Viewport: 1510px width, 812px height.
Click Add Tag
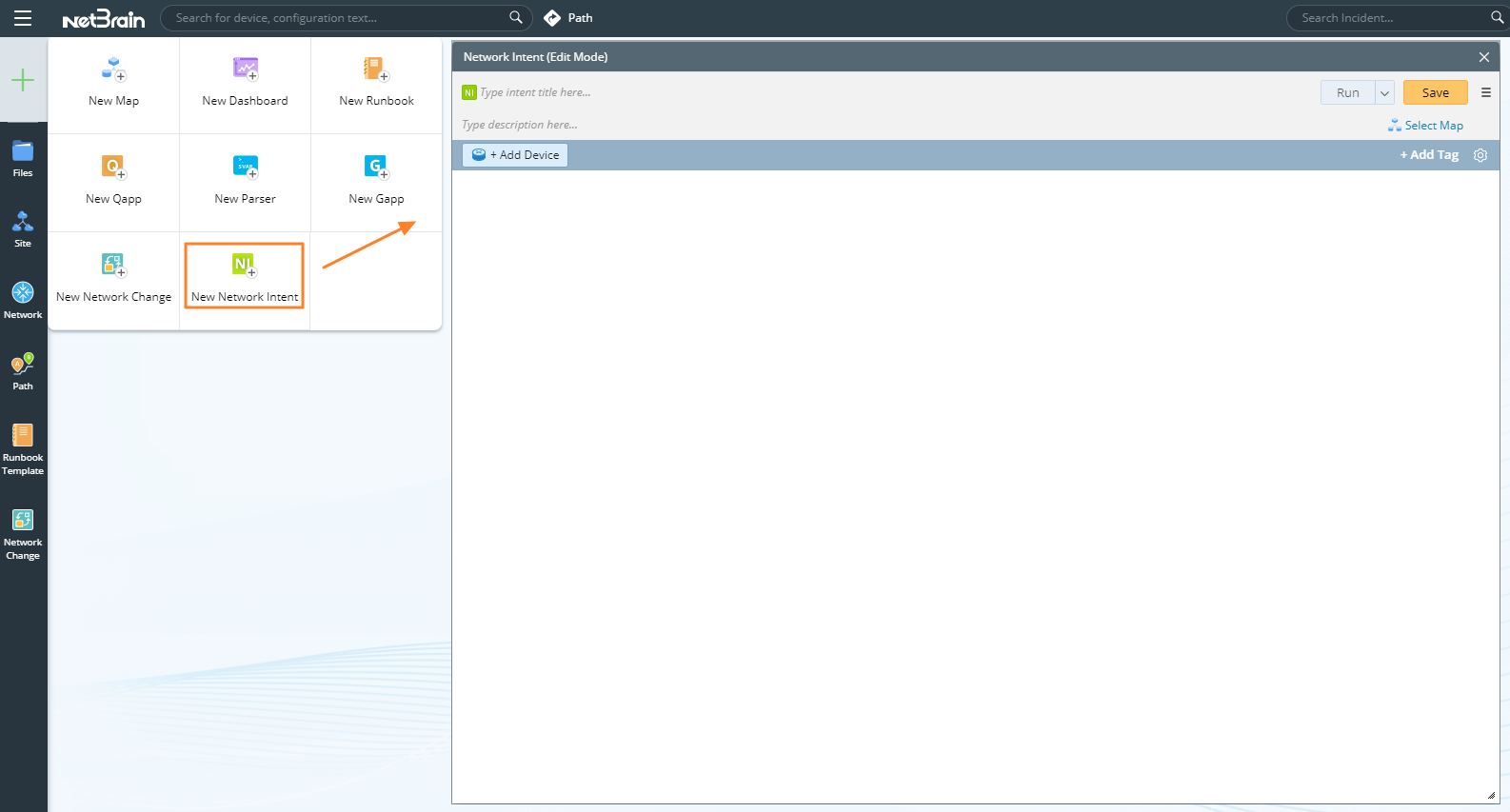[1429, 155]
